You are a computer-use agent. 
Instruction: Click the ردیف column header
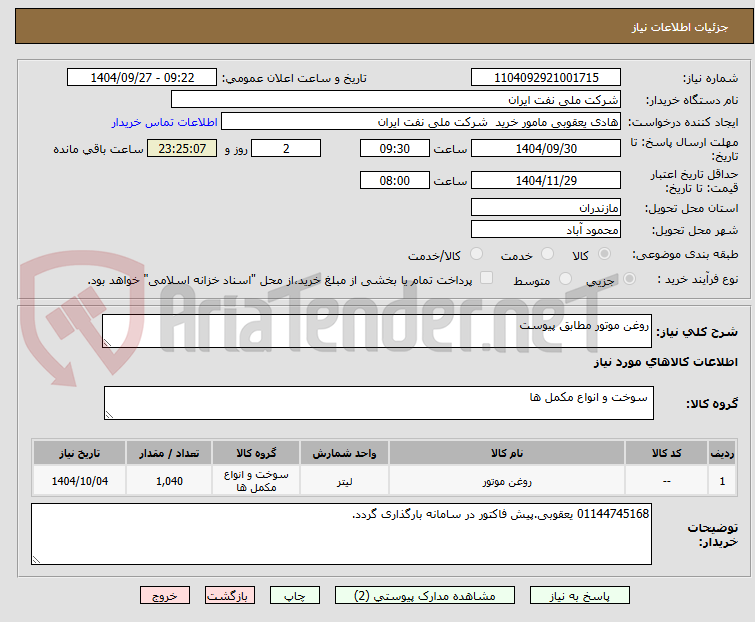pos(722,453)
